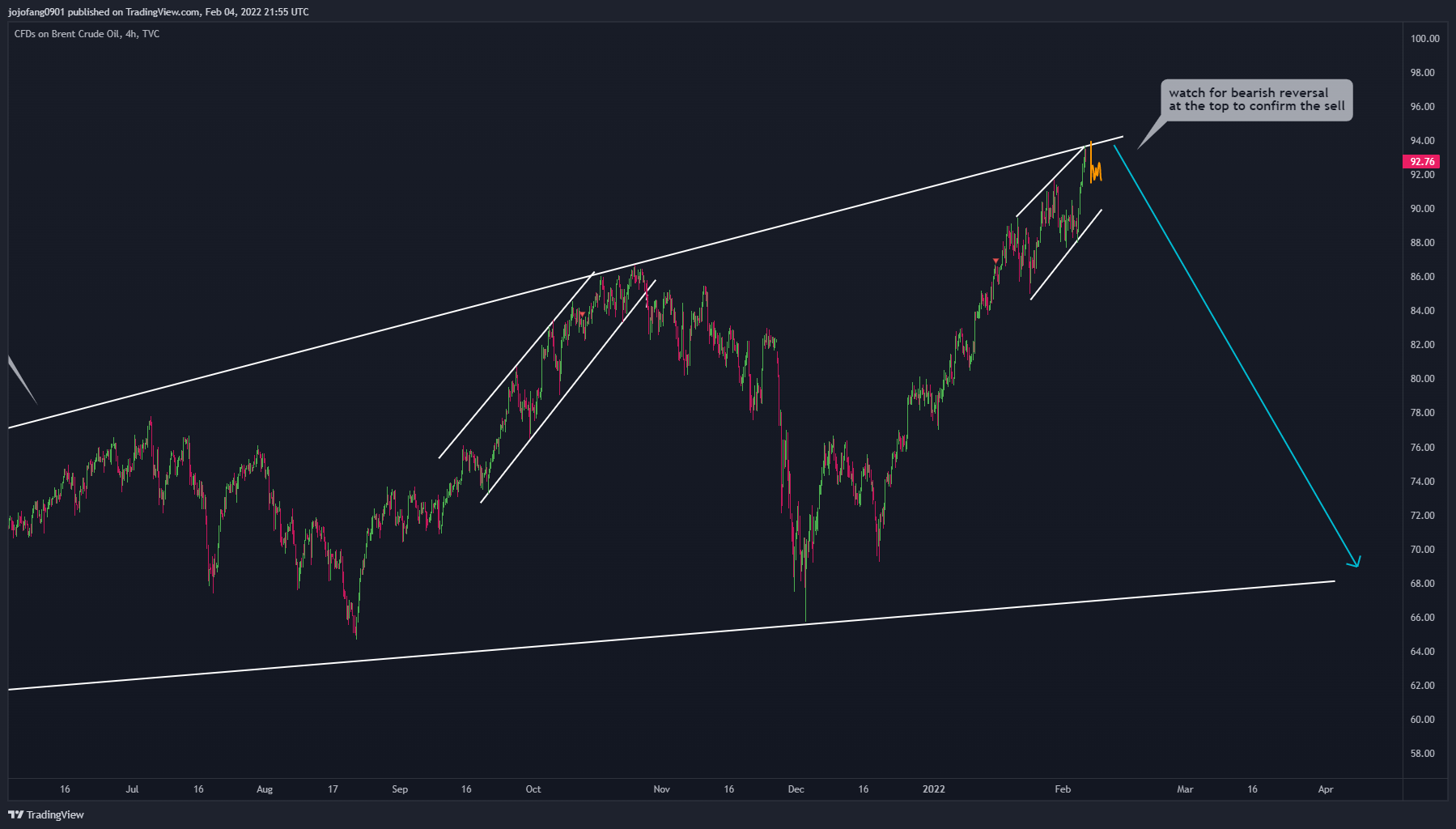The height and width of the screenshot is (829, 1456).
Task: Click the 100.00 price axis label
Action: tap(1424, 39)
